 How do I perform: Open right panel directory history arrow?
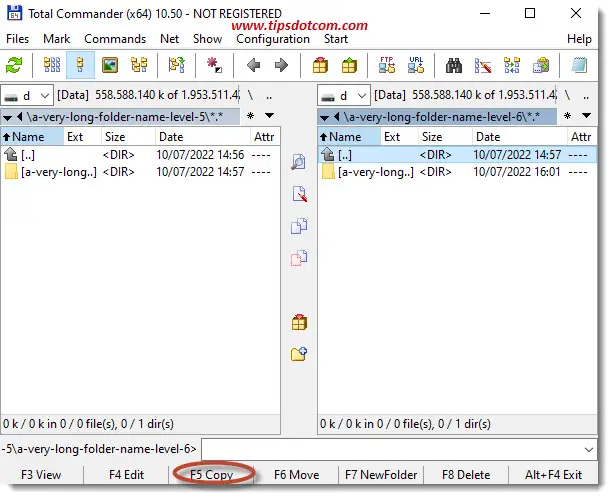click(x=586, y=116)
